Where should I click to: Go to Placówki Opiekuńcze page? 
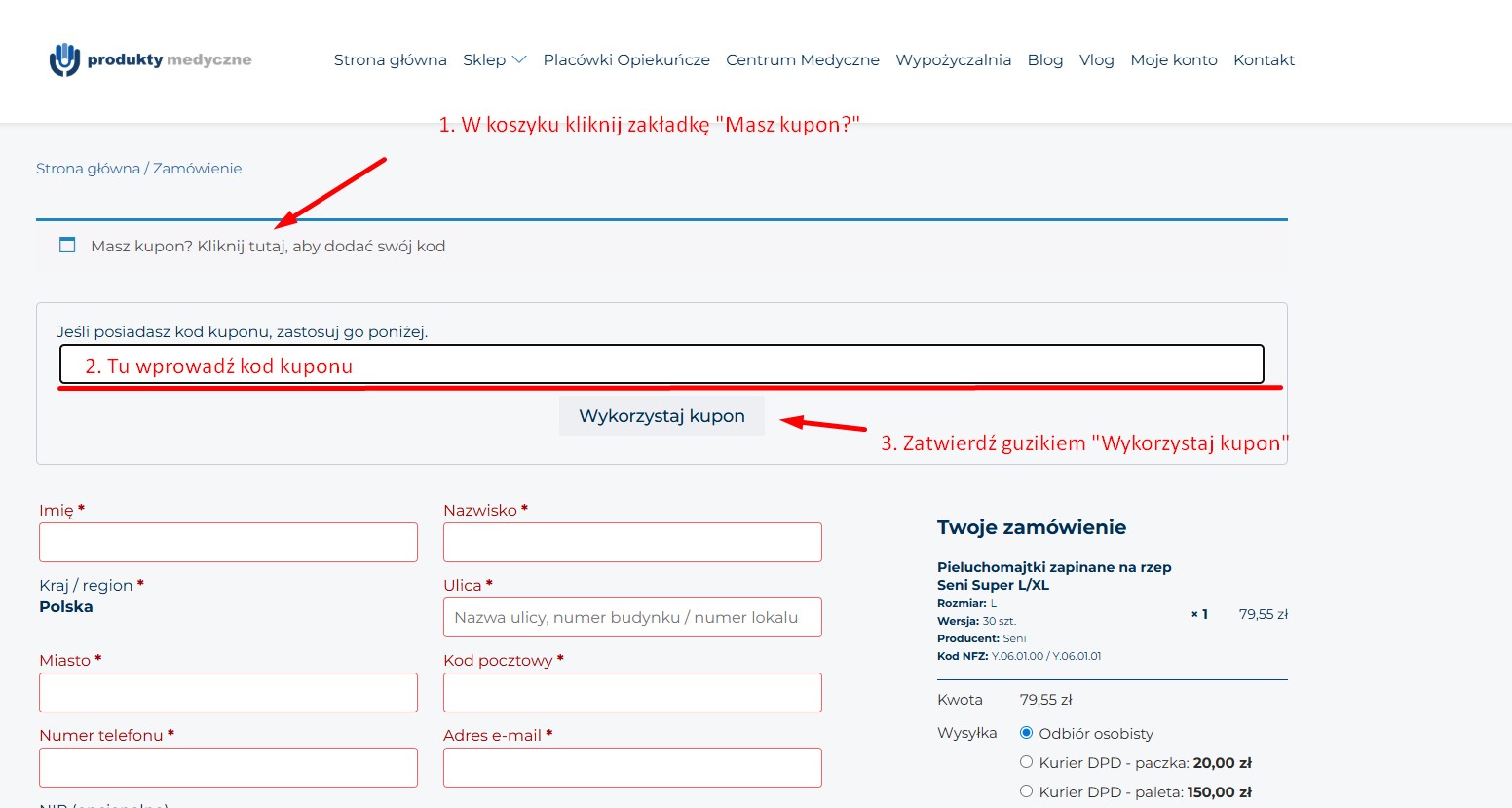[626, 59]
